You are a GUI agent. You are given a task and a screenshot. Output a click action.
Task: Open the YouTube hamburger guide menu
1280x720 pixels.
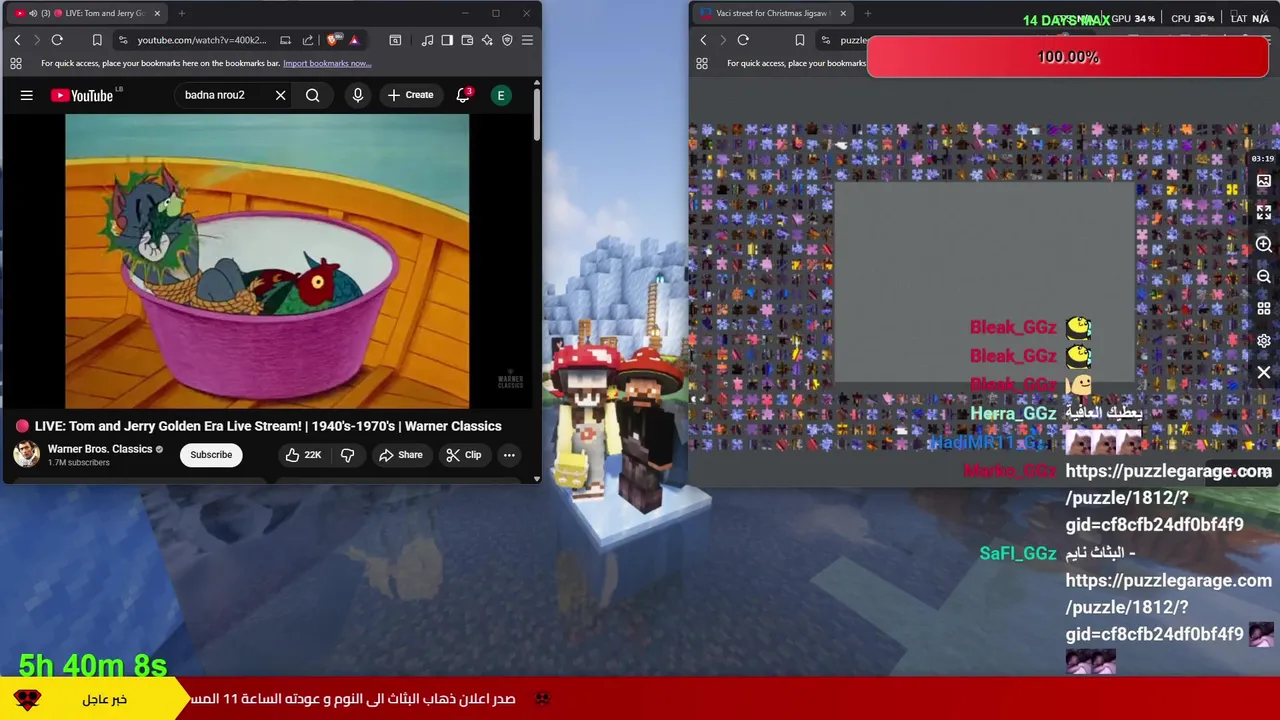tap(27, 95)
